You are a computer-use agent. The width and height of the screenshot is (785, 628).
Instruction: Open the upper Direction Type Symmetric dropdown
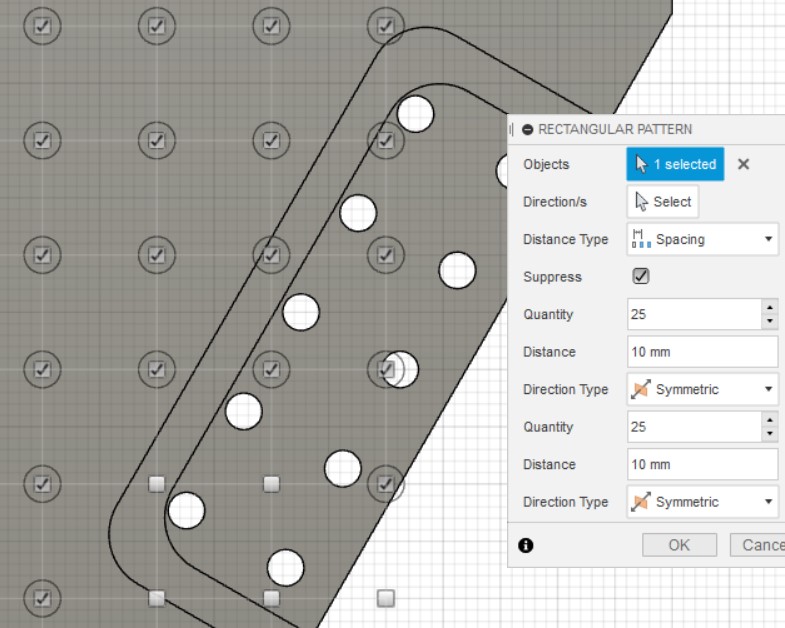click(702, 389)
